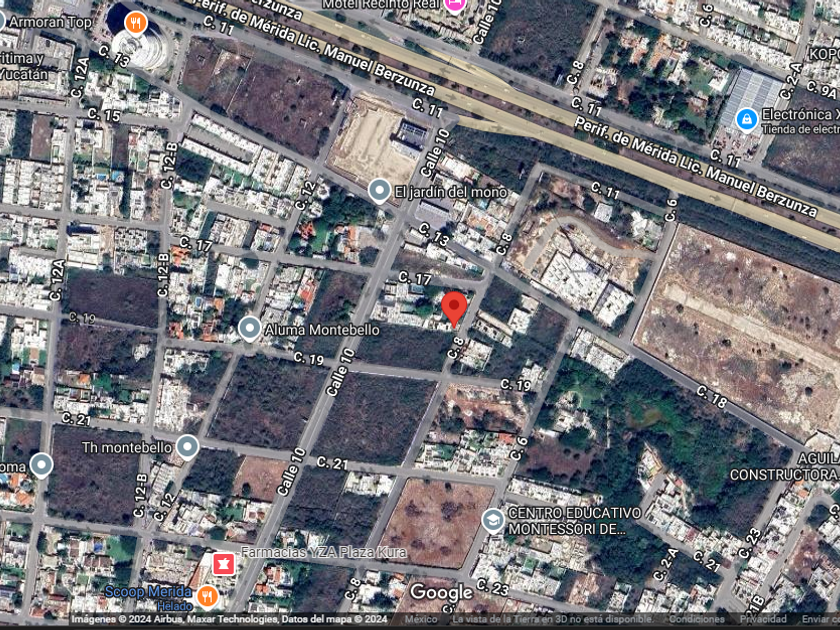The width and height of the screenshot is (840, 630).
Task: Click the gray pin near 'oma' label
Action: [41, 466]
